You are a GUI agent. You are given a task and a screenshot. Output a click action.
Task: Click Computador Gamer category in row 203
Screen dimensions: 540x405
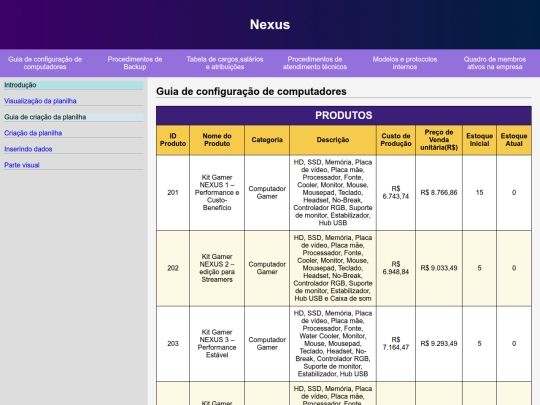pyautogui.click(x=267, y=343)
